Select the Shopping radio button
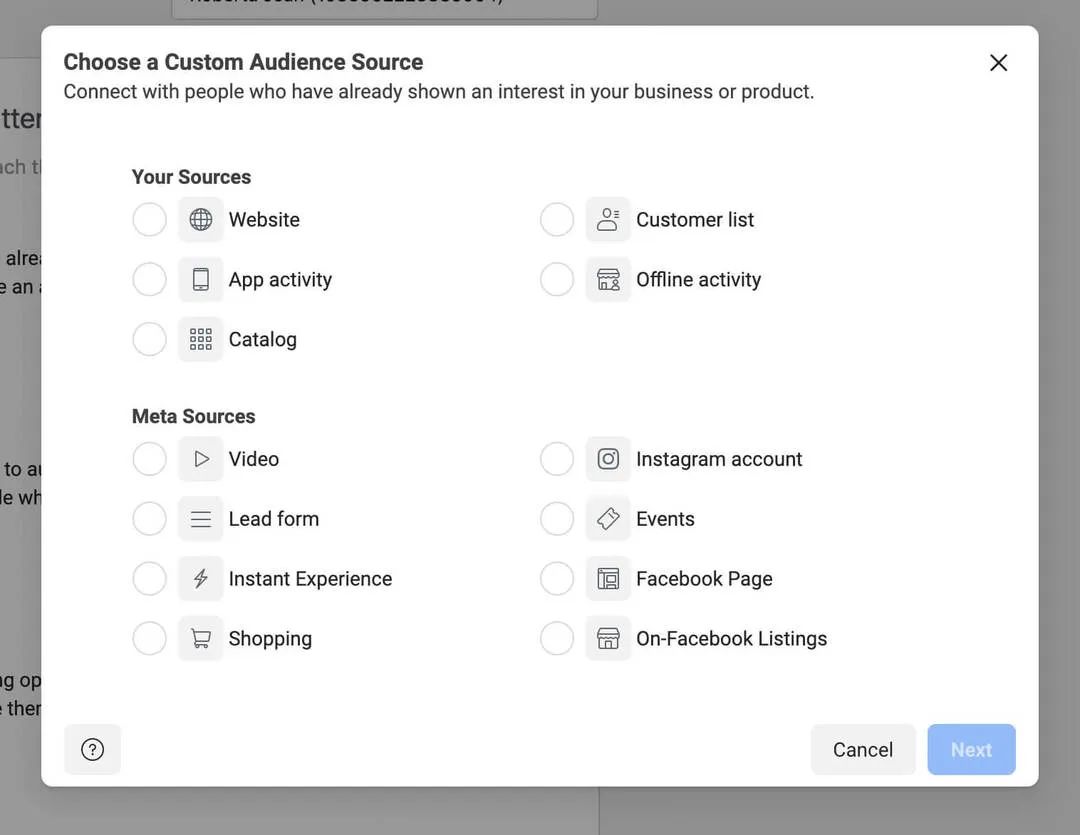 (x=149, y=639)
